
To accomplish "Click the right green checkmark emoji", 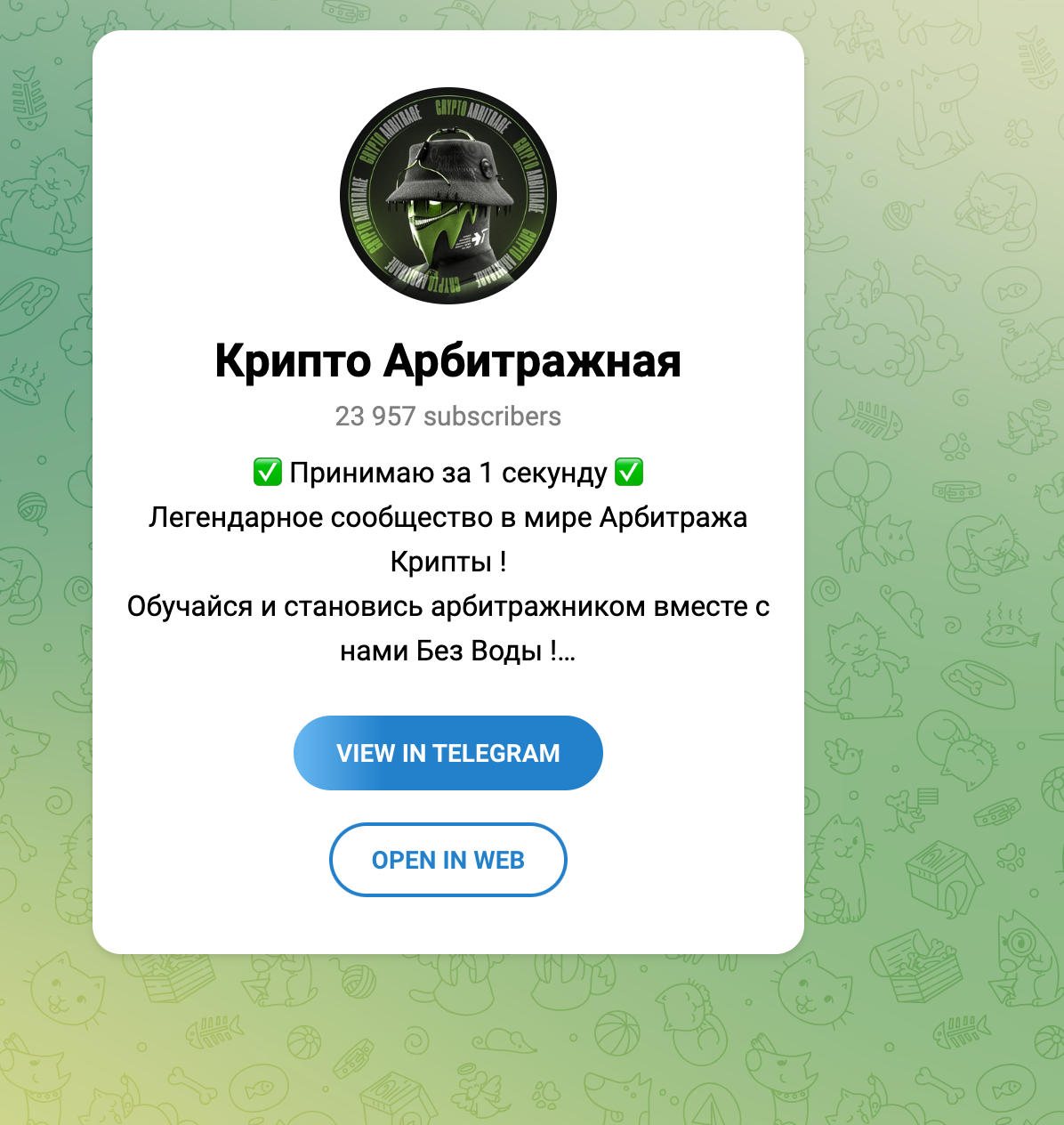I will (x=629, y=472).
